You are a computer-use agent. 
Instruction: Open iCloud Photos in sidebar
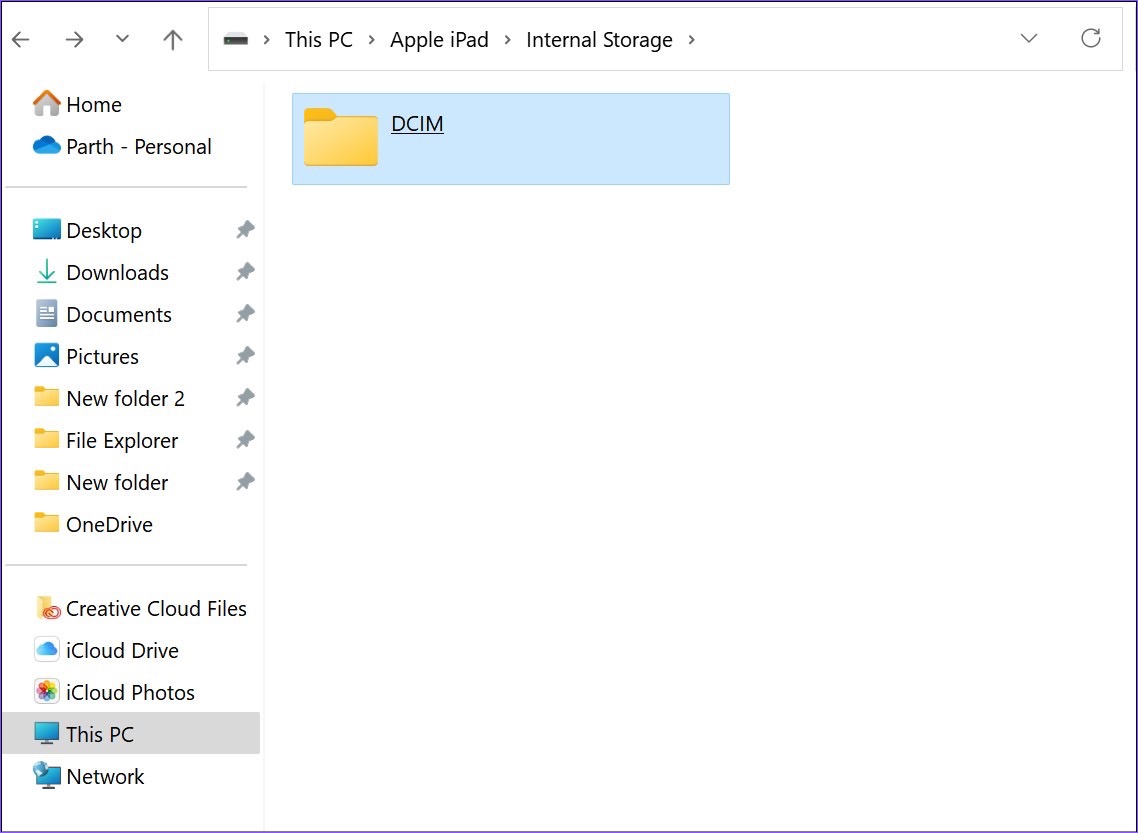click(131, 693)
